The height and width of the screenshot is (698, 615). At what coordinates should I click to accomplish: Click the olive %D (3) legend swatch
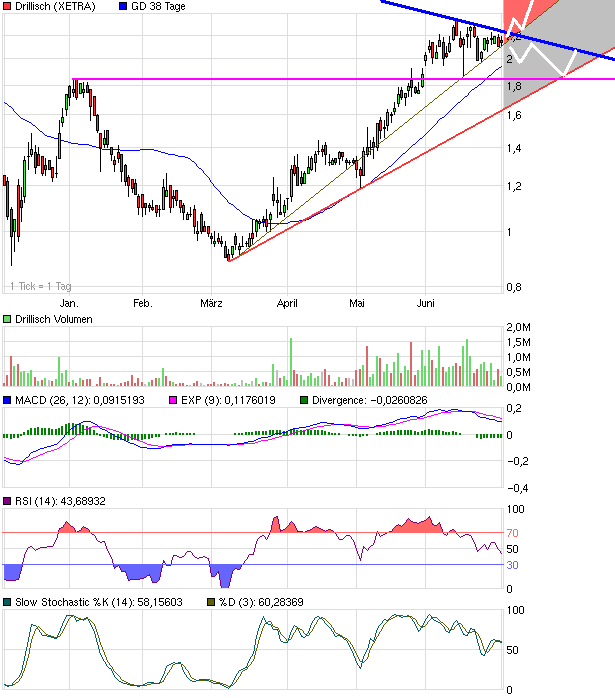211,602
